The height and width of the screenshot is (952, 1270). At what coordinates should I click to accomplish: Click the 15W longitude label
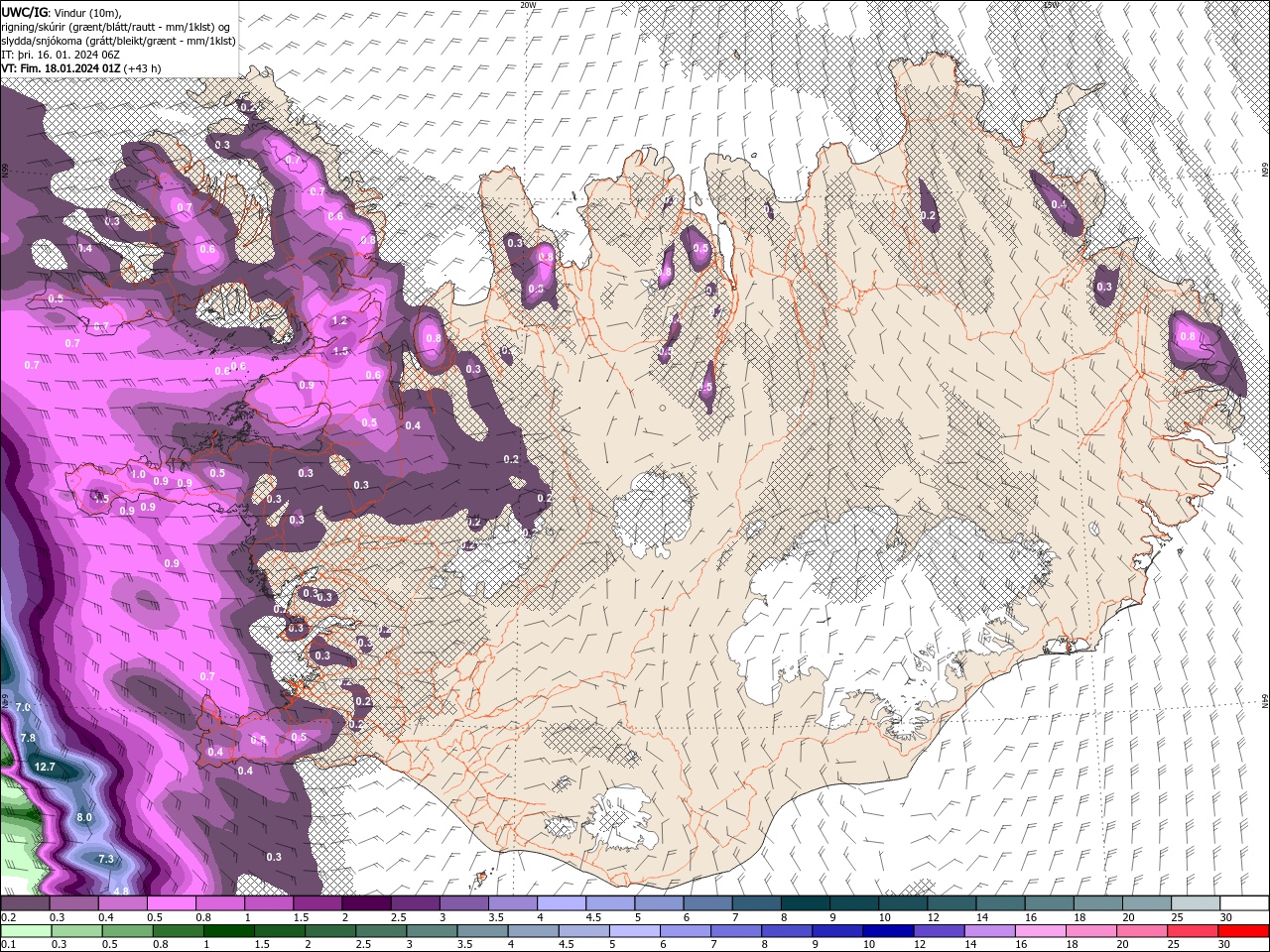1051,5
